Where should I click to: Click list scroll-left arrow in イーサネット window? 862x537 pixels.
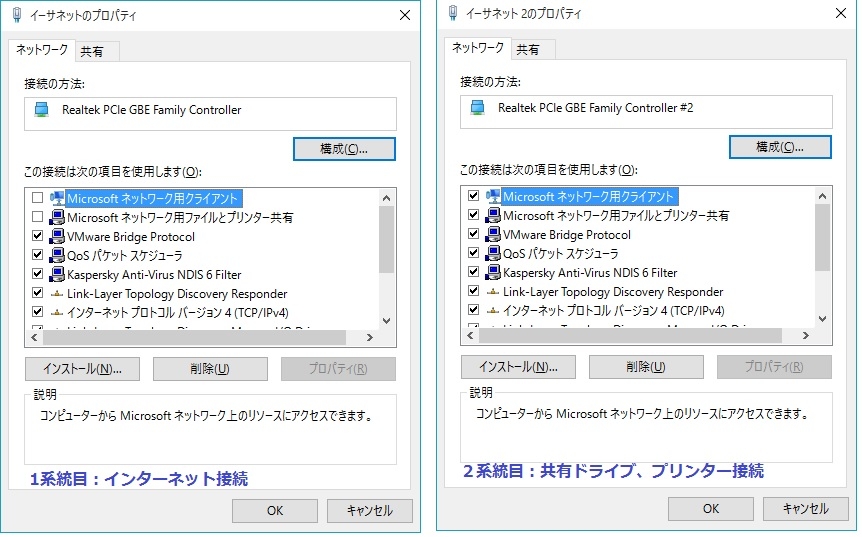tap(35, 337)
